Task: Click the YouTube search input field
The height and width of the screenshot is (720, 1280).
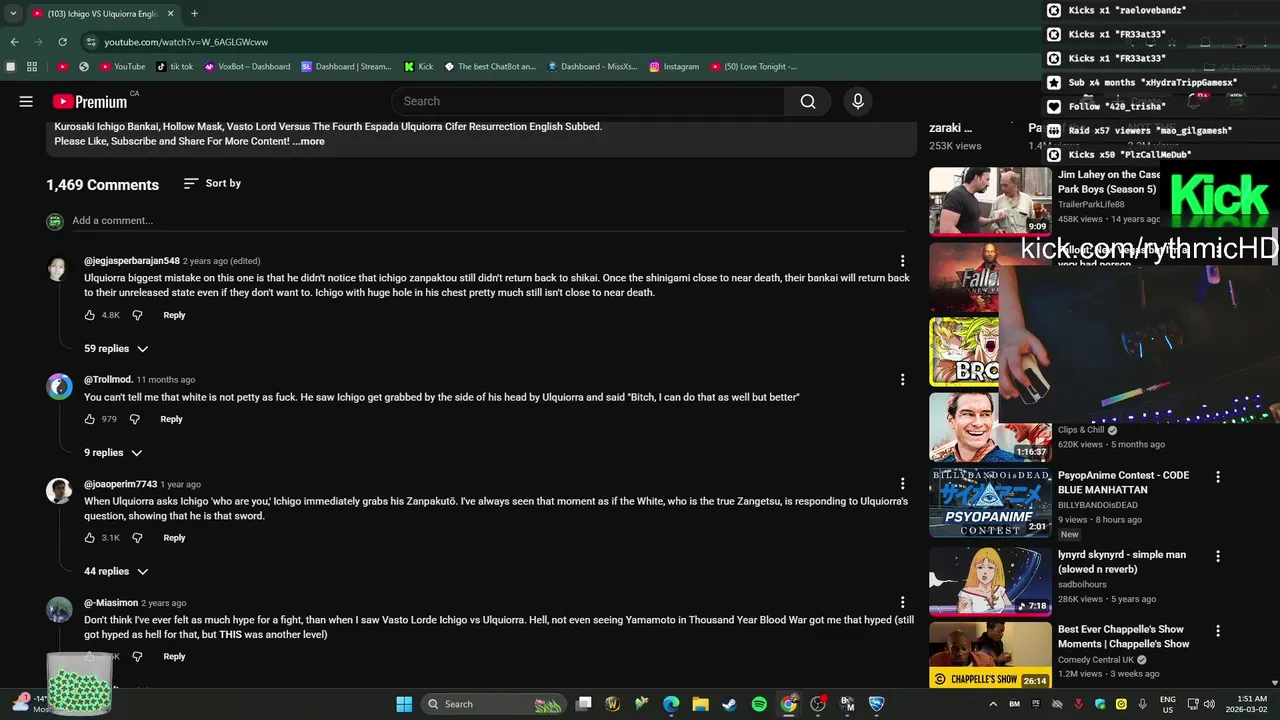Action: point(589,101)
